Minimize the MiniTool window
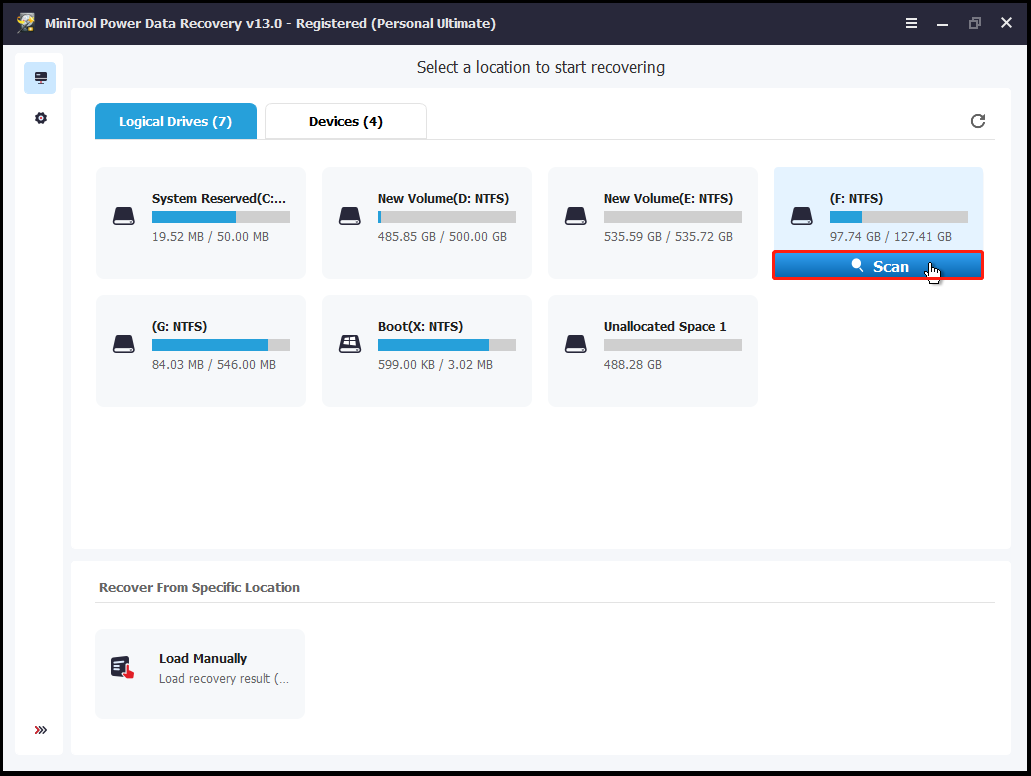The height and width of the screenshot is (776, 1031). (942, 24)
